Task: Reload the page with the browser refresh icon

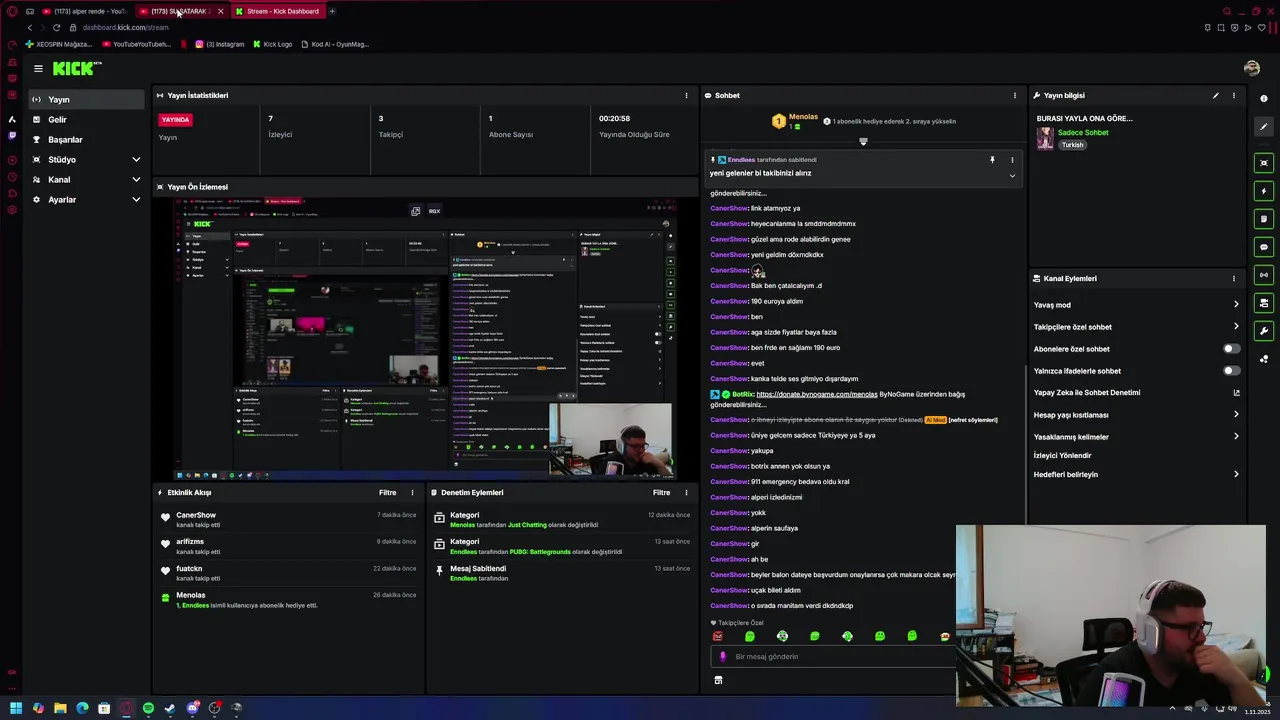Action: coord(56,28)
